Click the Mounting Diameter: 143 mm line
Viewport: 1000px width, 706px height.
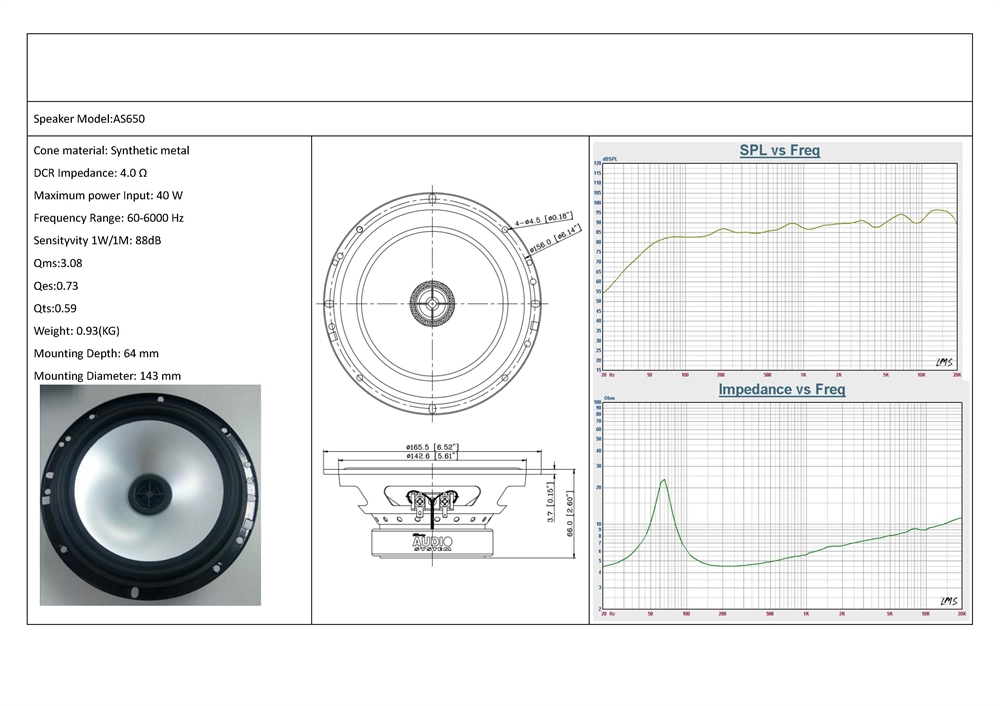click(107, 376)
